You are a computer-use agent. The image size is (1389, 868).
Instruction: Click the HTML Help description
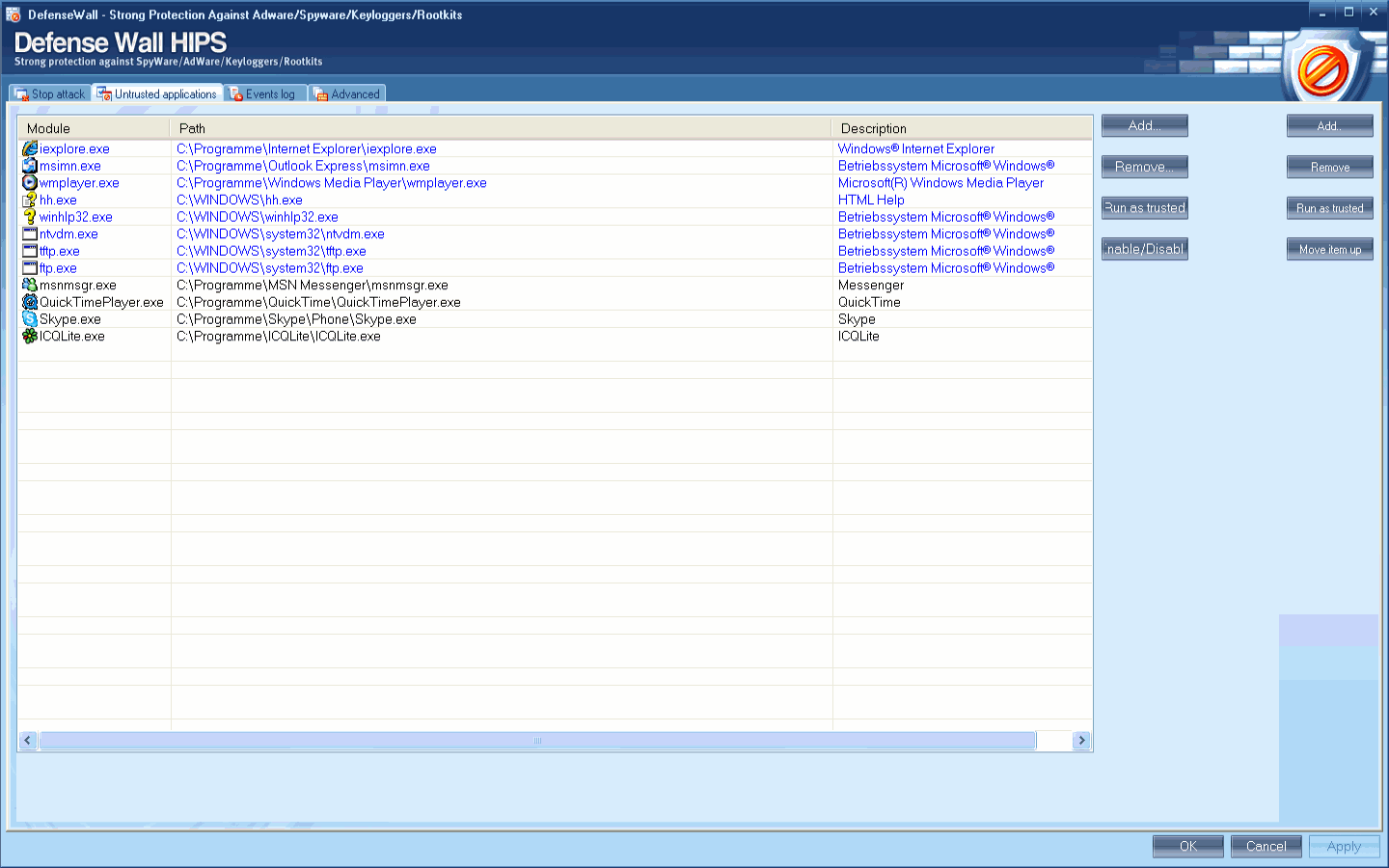click(x=871, y=200)
